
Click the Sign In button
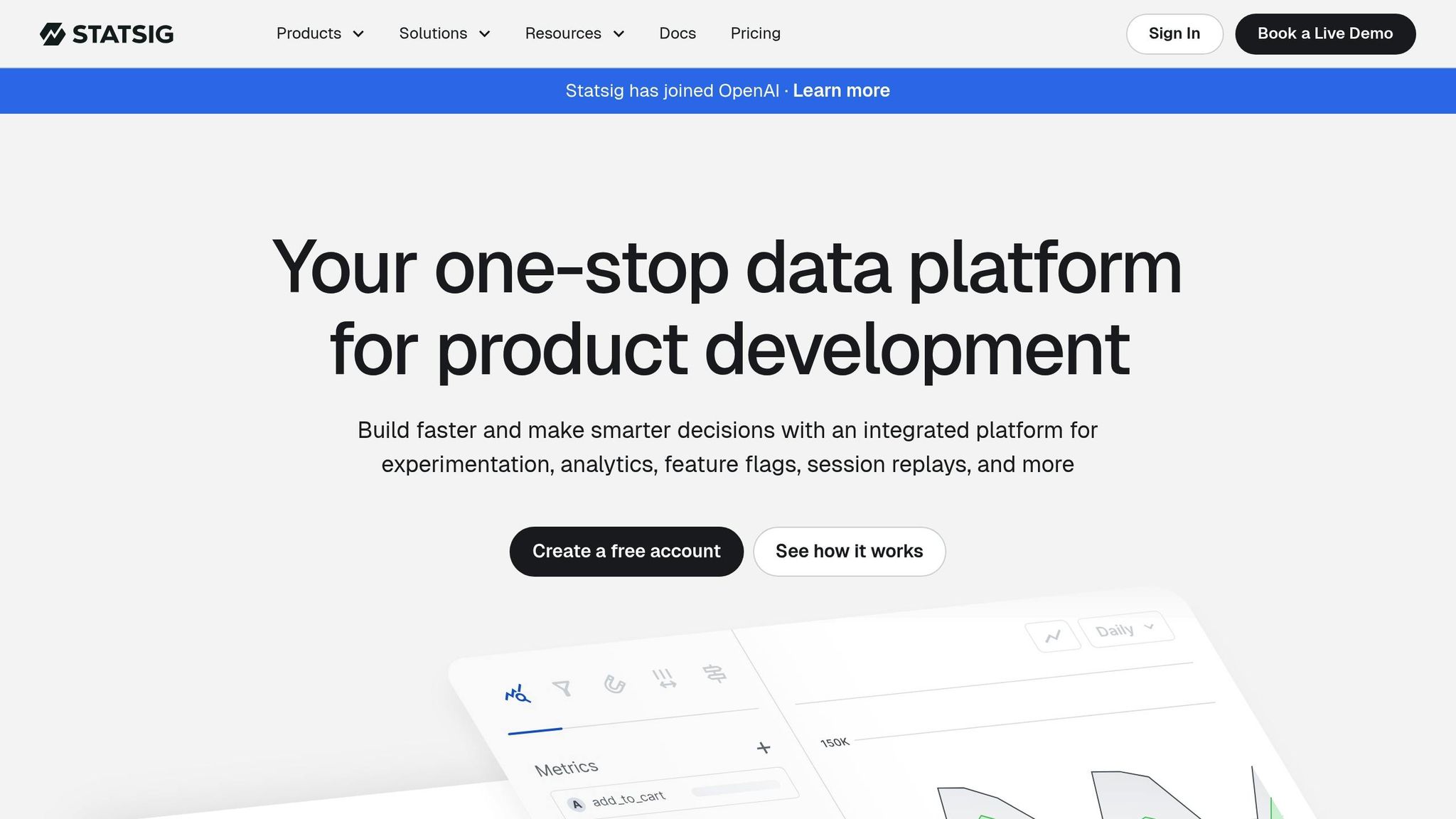point(1174,33)
